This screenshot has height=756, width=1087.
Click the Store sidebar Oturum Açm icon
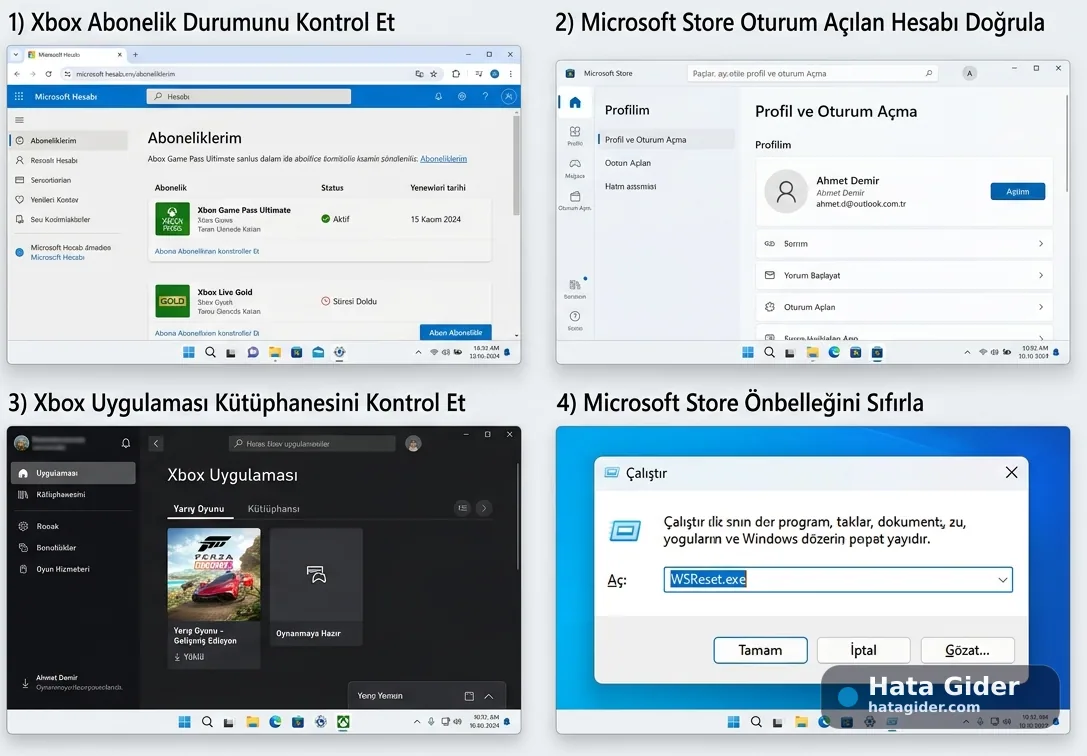pyautogui.click(x=575, y=197)
